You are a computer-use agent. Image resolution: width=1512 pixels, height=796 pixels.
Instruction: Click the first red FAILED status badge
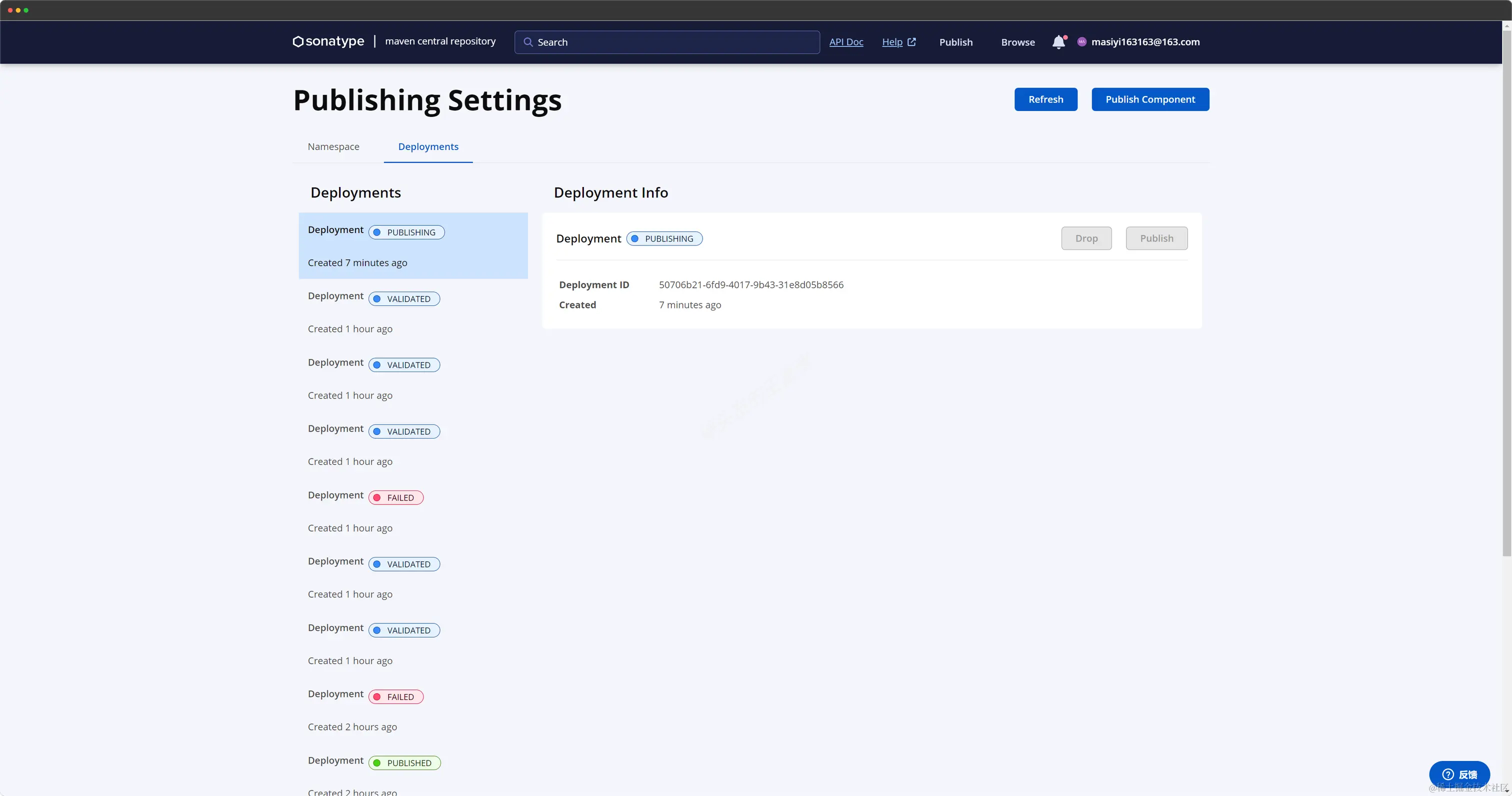pyautogui.click(x=396, y=497)
